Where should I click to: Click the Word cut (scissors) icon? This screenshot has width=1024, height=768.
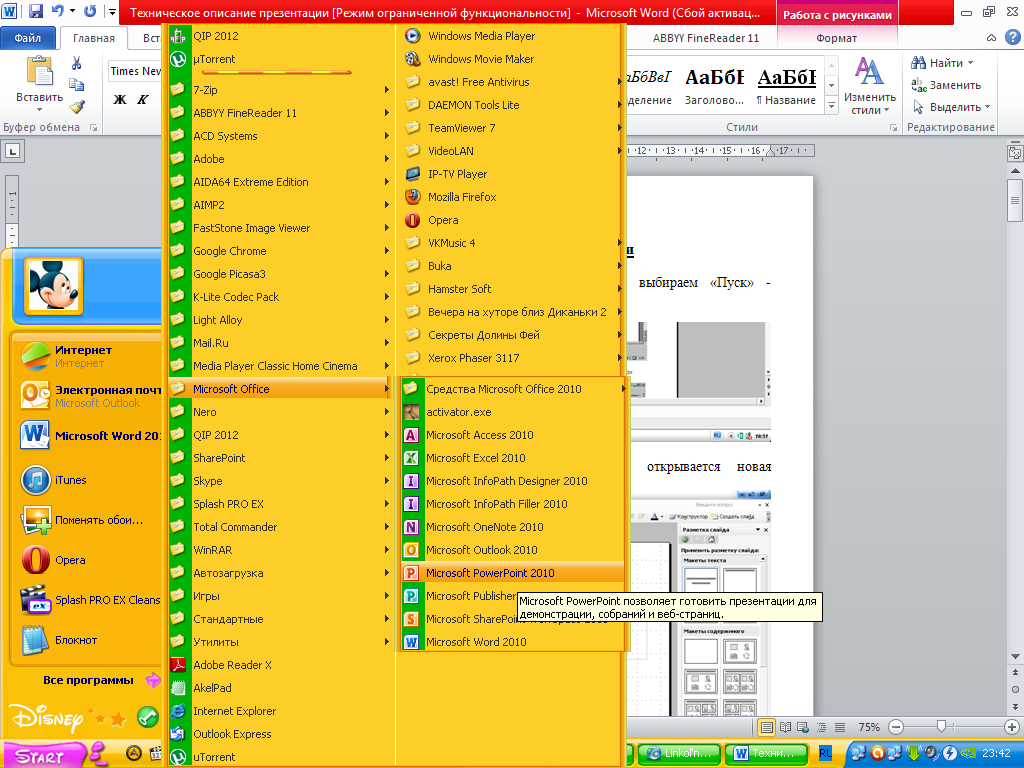76,63
